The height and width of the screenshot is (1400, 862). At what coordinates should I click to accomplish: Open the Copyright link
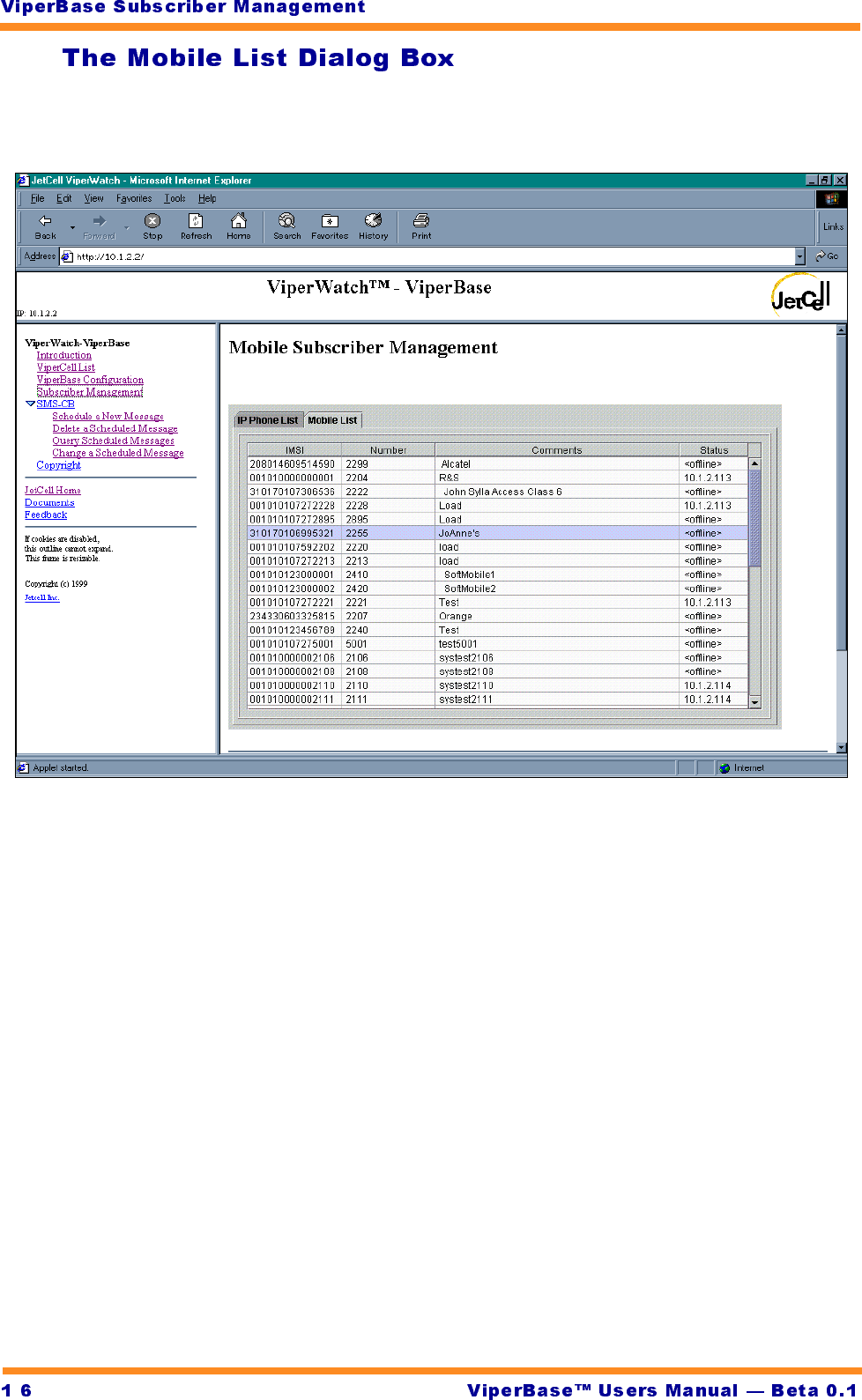click(58, 464)
